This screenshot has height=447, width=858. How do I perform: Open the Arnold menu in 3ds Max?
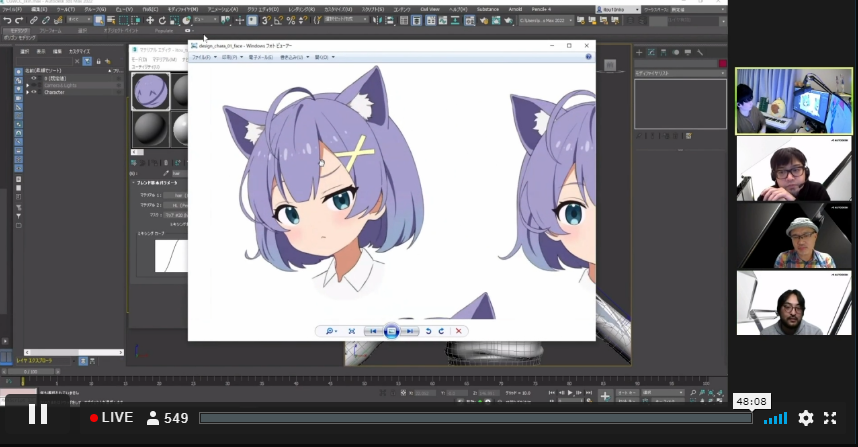click(515, 9)
